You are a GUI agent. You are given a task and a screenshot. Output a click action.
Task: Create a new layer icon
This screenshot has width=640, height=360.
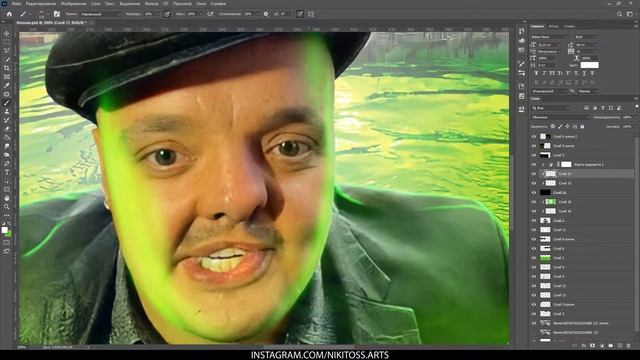(620, 346)
